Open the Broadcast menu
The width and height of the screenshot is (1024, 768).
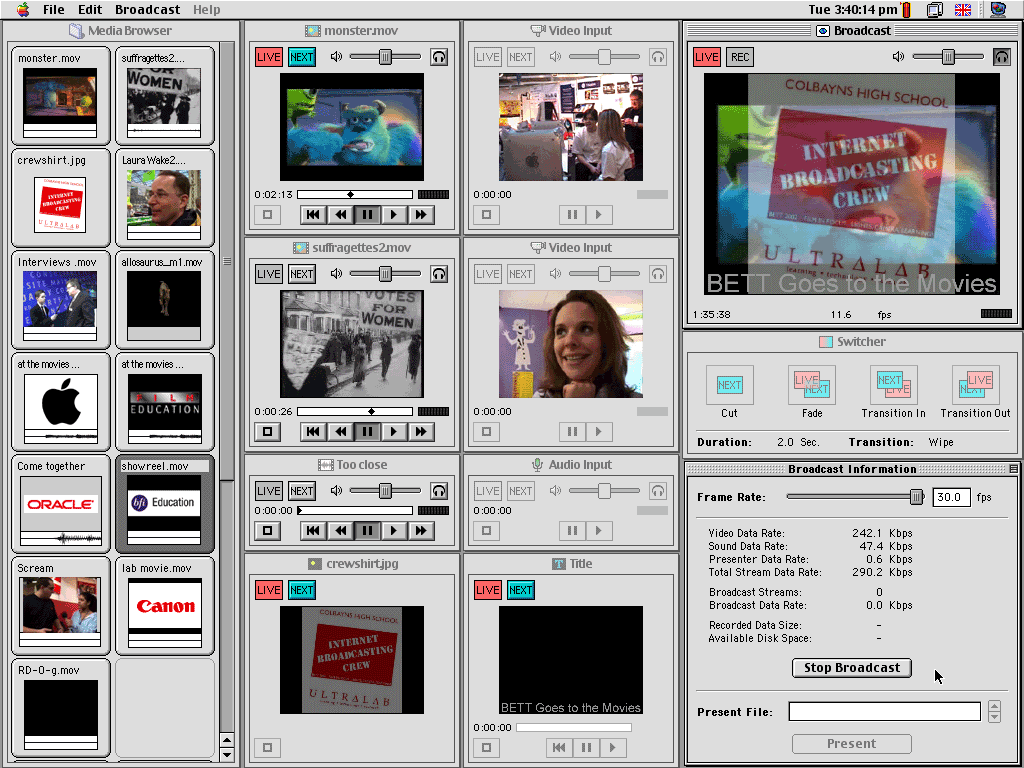coord(148,9)
